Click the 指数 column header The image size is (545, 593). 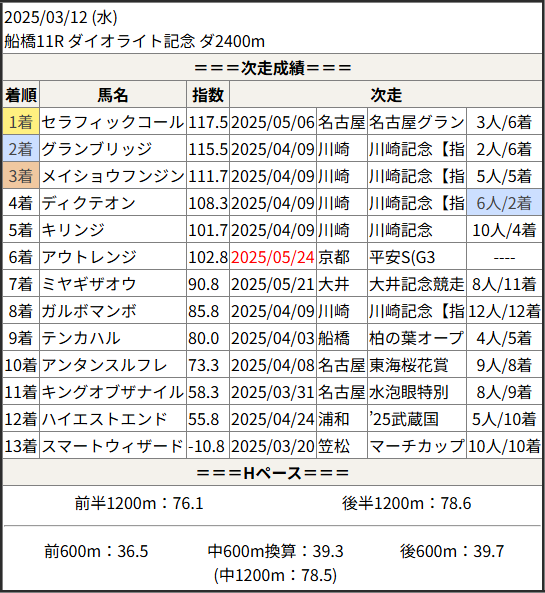coord(208,95)
